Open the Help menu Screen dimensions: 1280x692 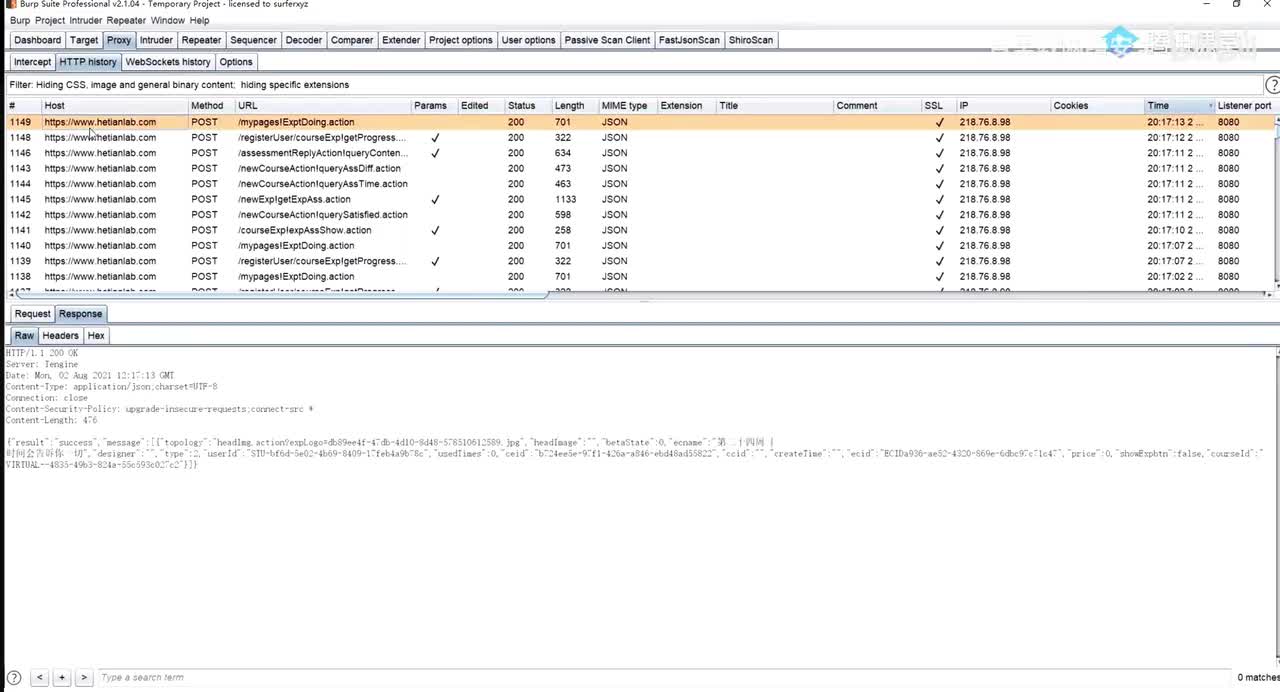200,20
